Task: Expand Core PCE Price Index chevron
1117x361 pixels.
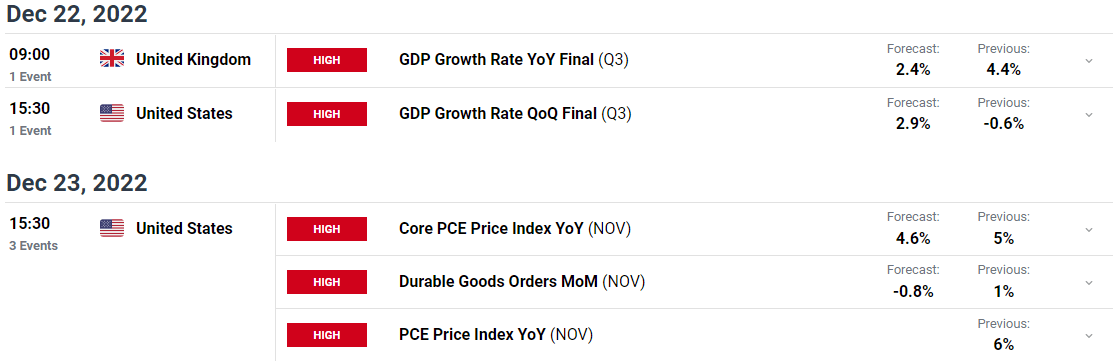Action: click(x=1089, y=230)
